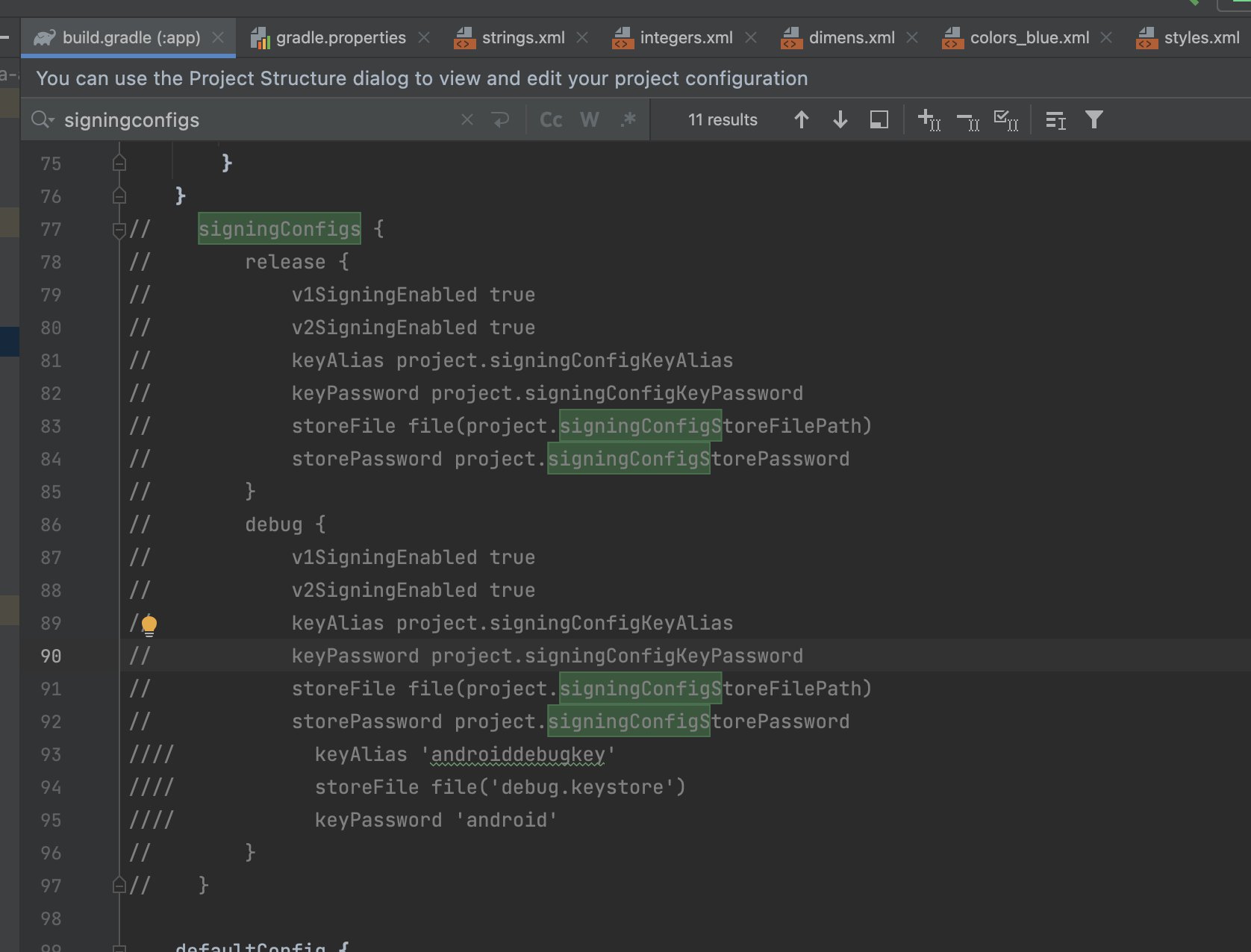1251x952 pixels.
Task: Open the colors_blue.xml tab
Action: [1029, 38]
